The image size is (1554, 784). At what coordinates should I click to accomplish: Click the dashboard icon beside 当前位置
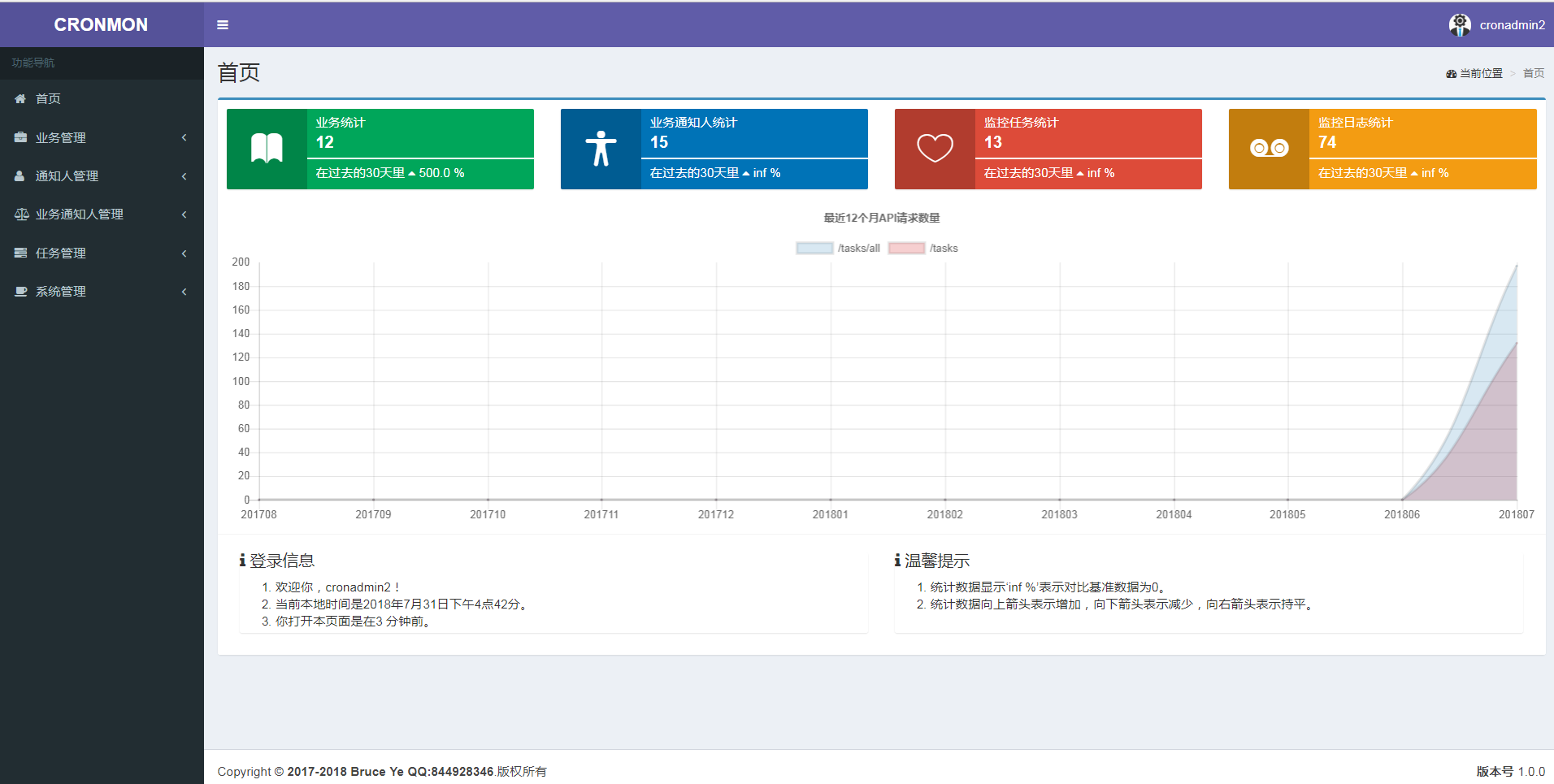[x=1452, y=74]
